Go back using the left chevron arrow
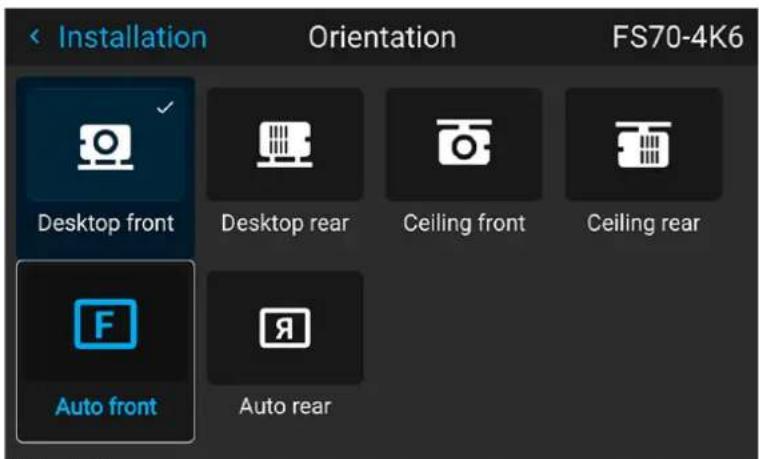The width and height of the screenshot is (759, 459). point(34,36)
